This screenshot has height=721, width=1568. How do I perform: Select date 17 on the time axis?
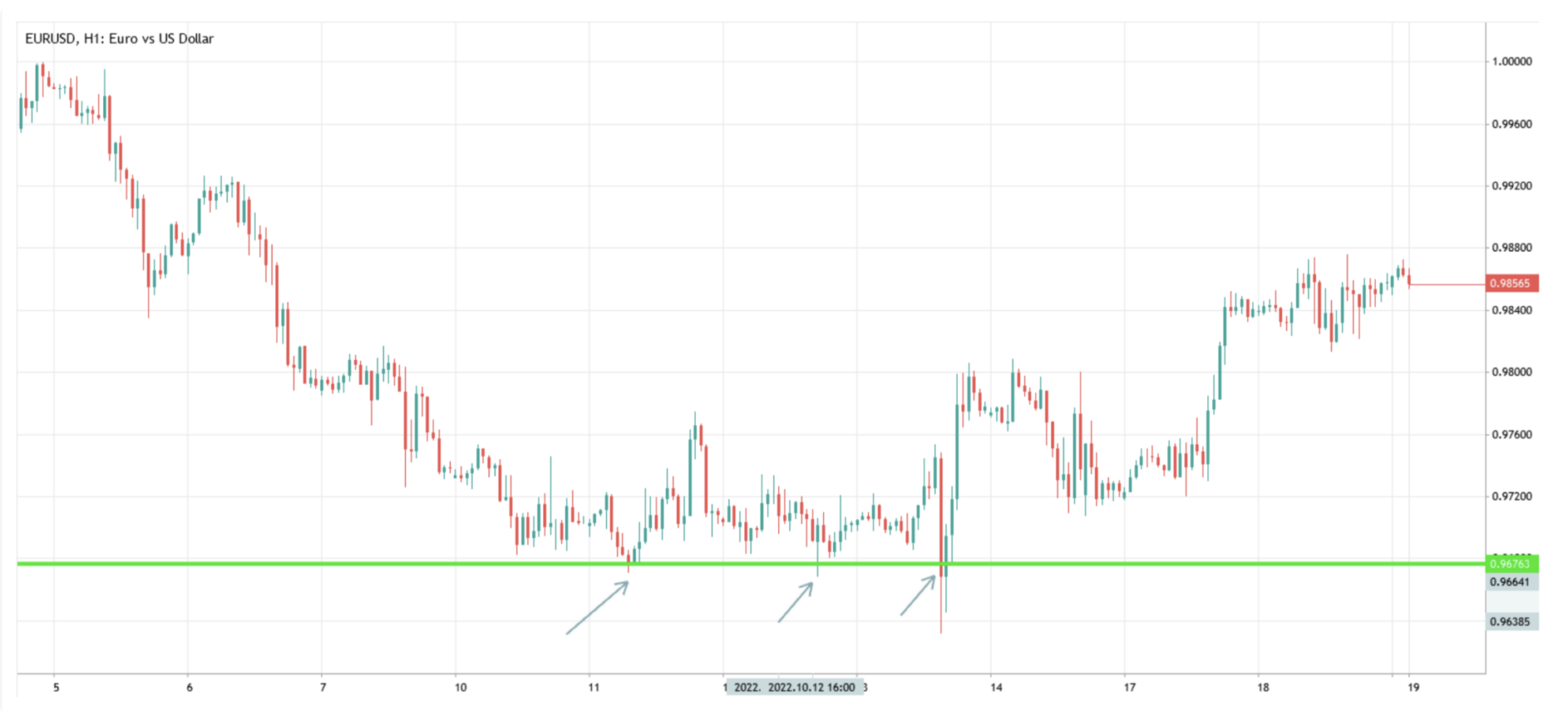(x=1129, y=688)
